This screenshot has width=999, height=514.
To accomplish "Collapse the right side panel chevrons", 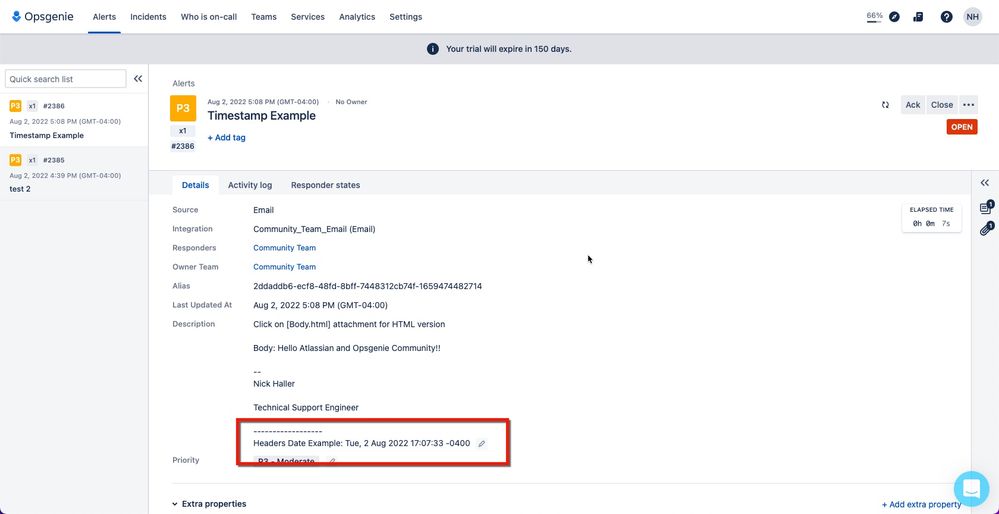I will (984, 183).
